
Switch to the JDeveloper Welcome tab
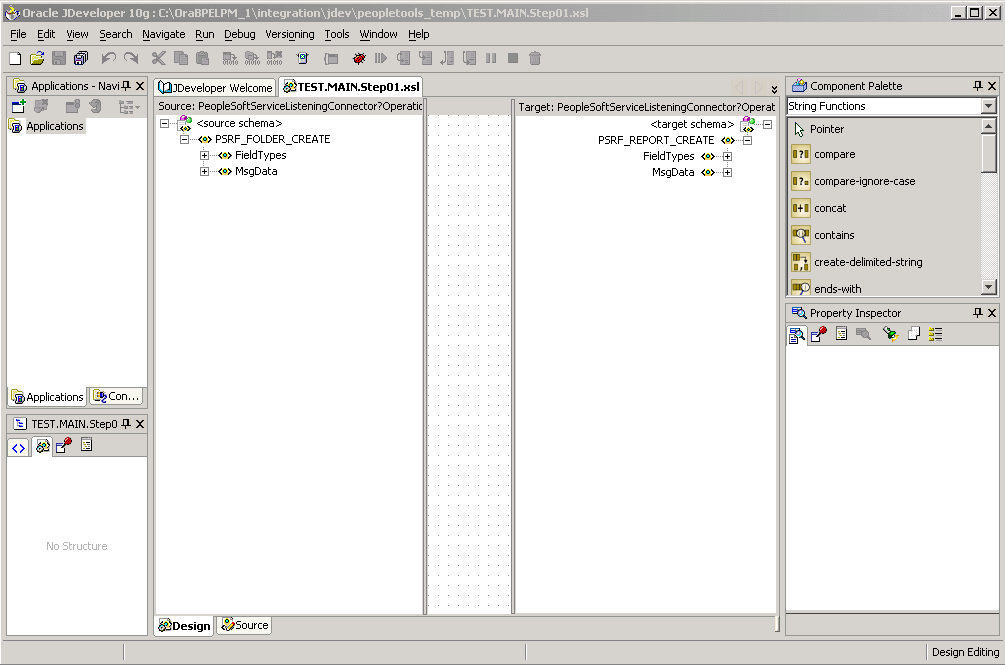point(215,87)
